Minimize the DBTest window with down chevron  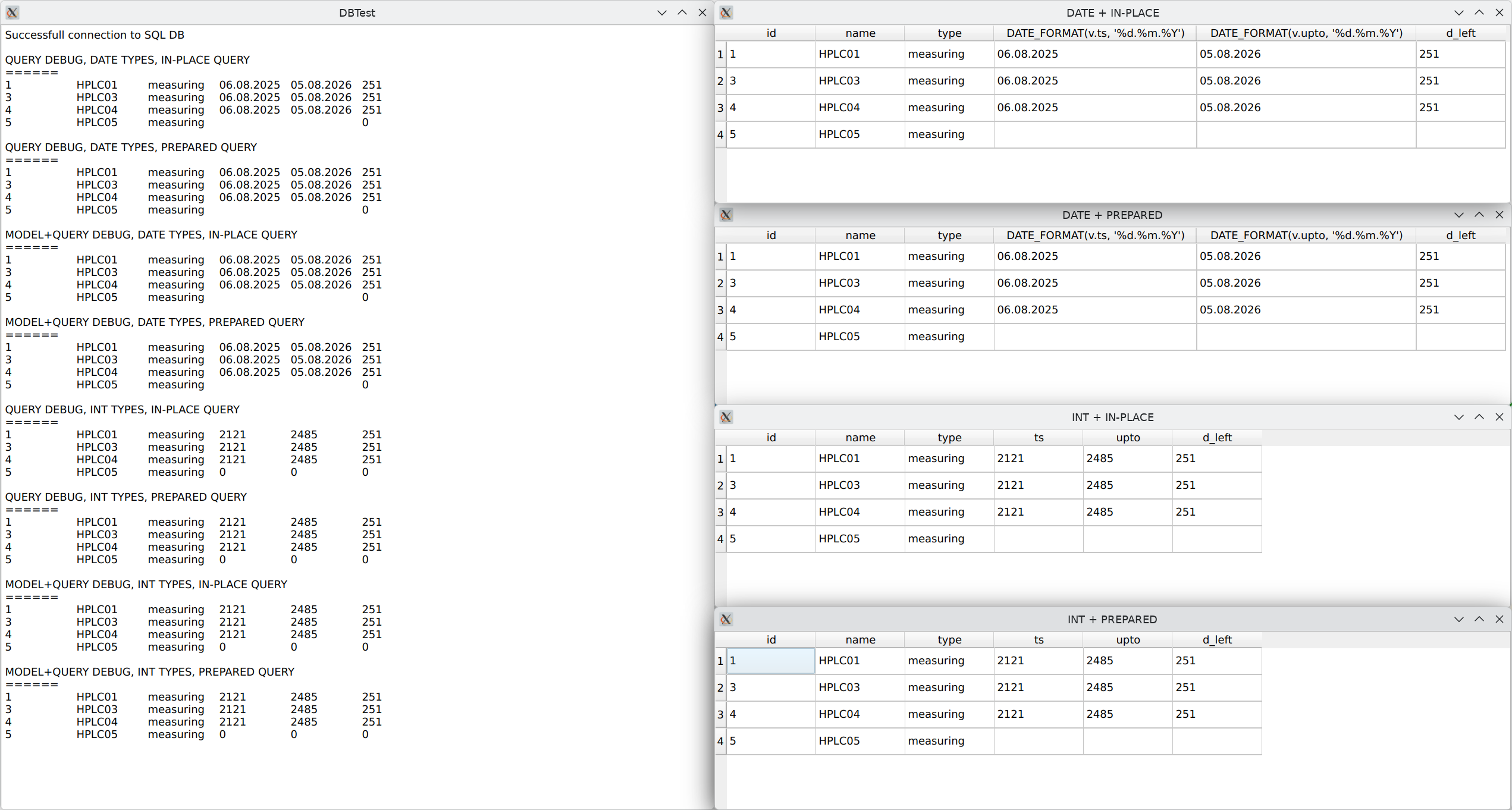click(661, 12)
